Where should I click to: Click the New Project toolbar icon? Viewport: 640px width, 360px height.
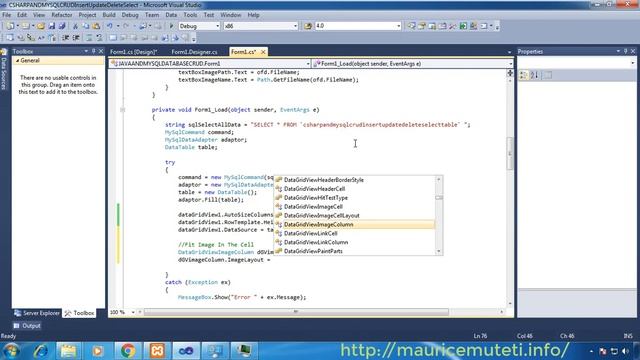coord(10,26)
